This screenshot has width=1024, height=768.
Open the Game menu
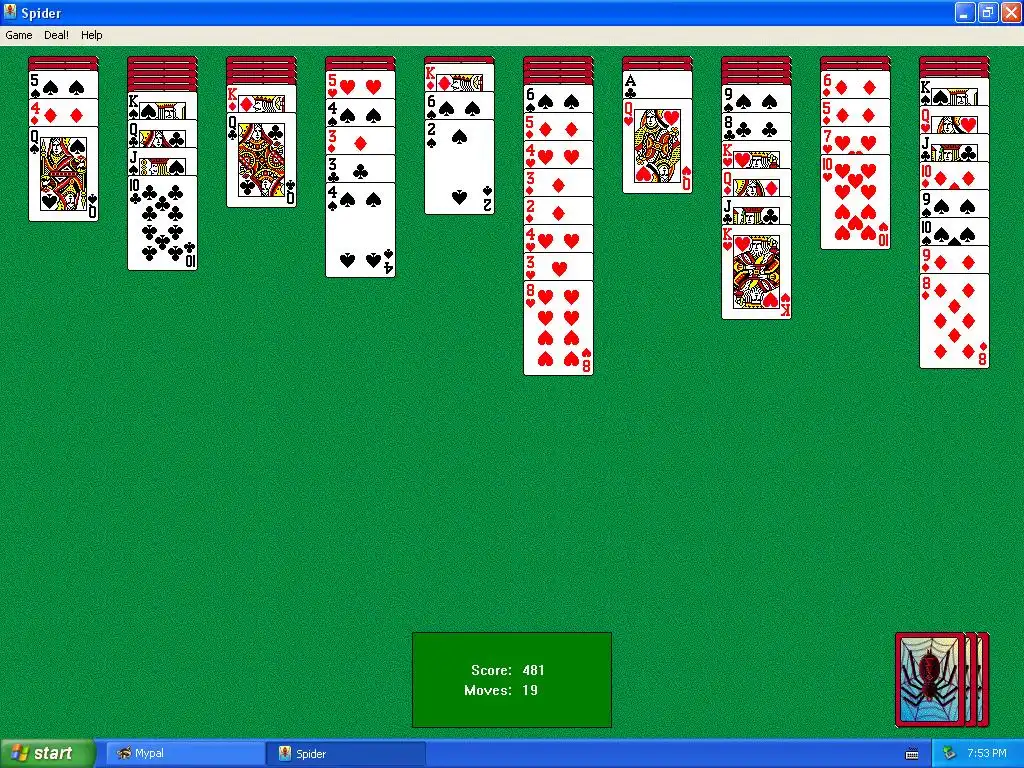point(18,35)
